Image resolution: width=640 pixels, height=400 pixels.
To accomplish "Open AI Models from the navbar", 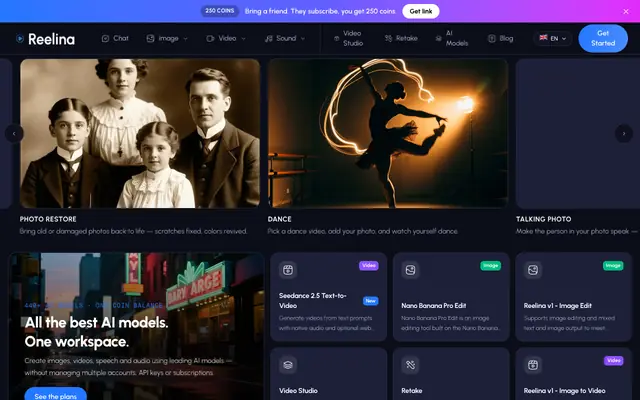I will tap(451, 38).
